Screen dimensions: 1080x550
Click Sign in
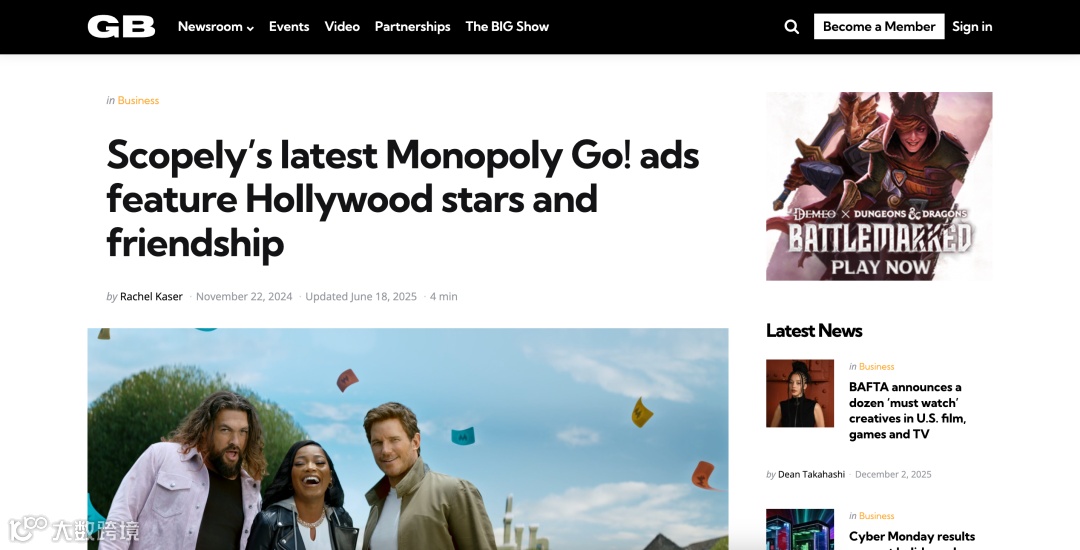[972, 26]
